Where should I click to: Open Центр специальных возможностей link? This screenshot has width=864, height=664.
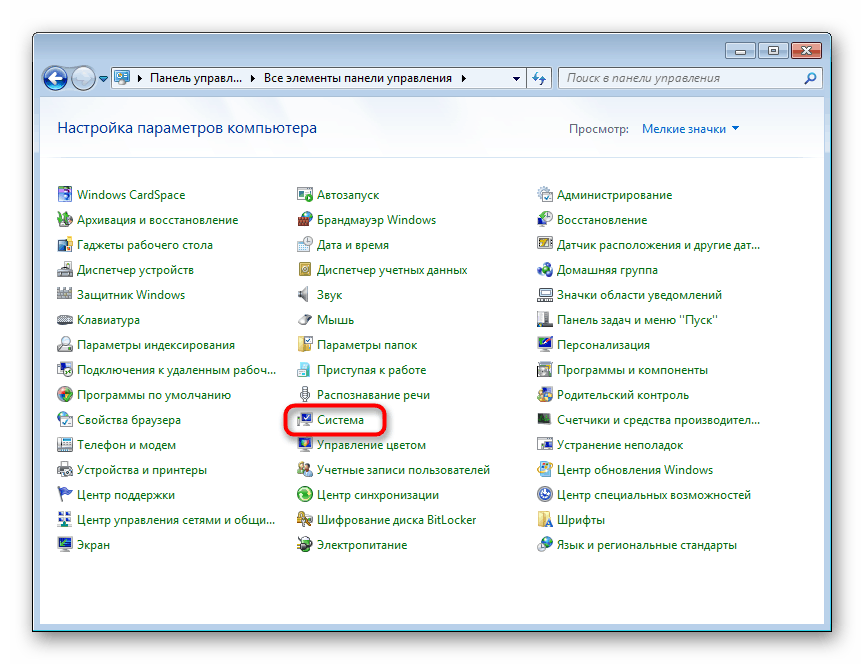click(x=654, y=495)
